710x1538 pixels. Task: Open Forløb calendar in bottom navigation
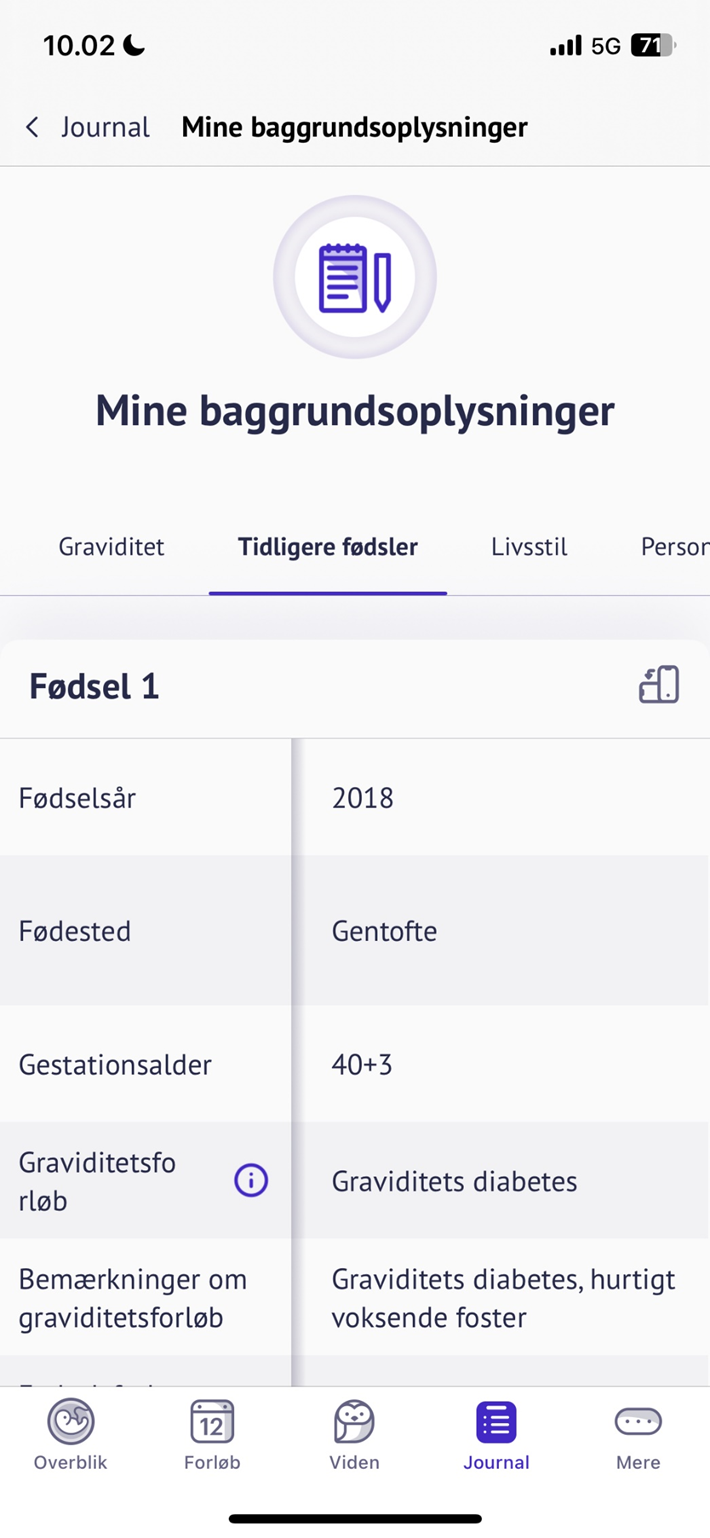pyautogui.click(x=212, y=1435)
